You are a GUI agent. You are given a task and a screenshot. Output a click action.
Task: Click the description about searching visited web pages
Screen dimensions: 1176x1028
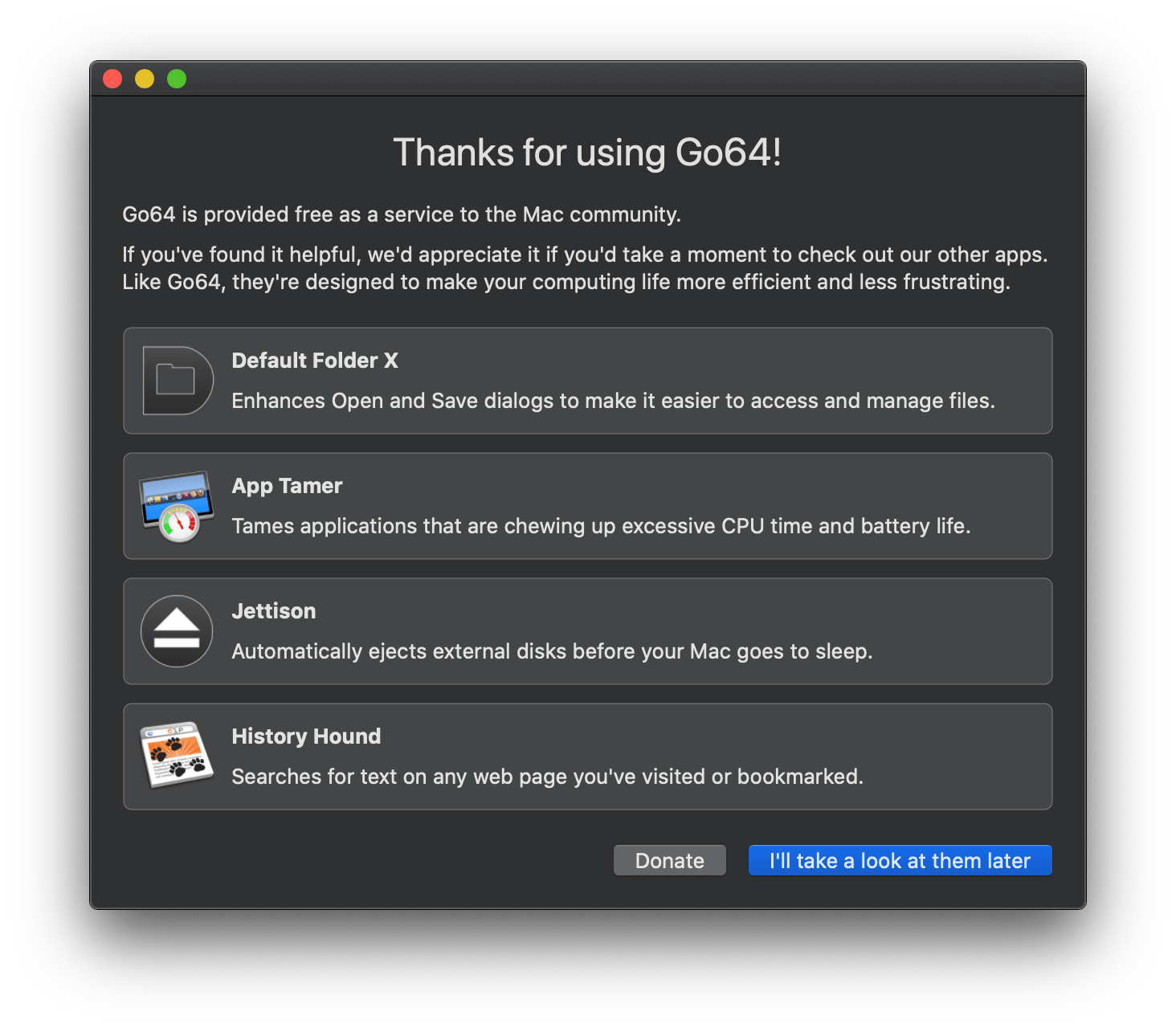pos(547,777)
